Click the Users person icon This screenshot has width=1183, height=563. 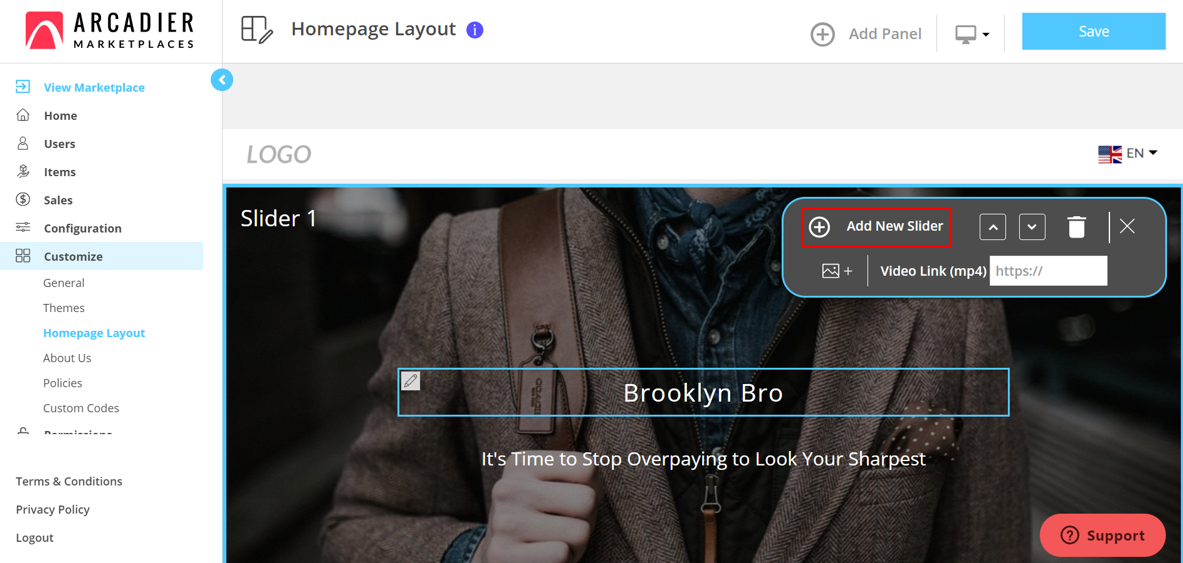tap(23, 143)
